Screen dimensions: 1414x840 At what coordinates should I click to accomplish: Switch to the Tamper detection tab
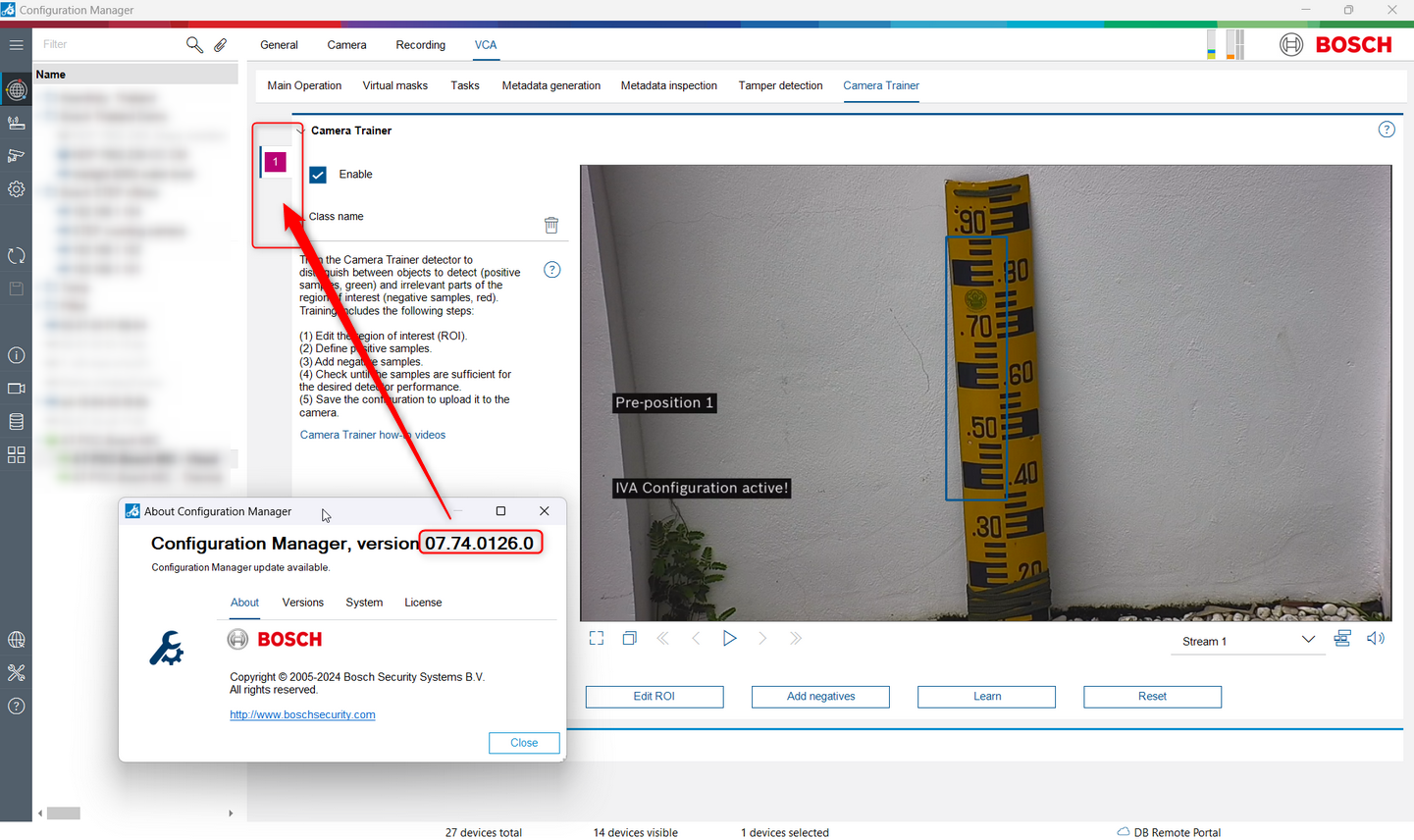(780, 85)
